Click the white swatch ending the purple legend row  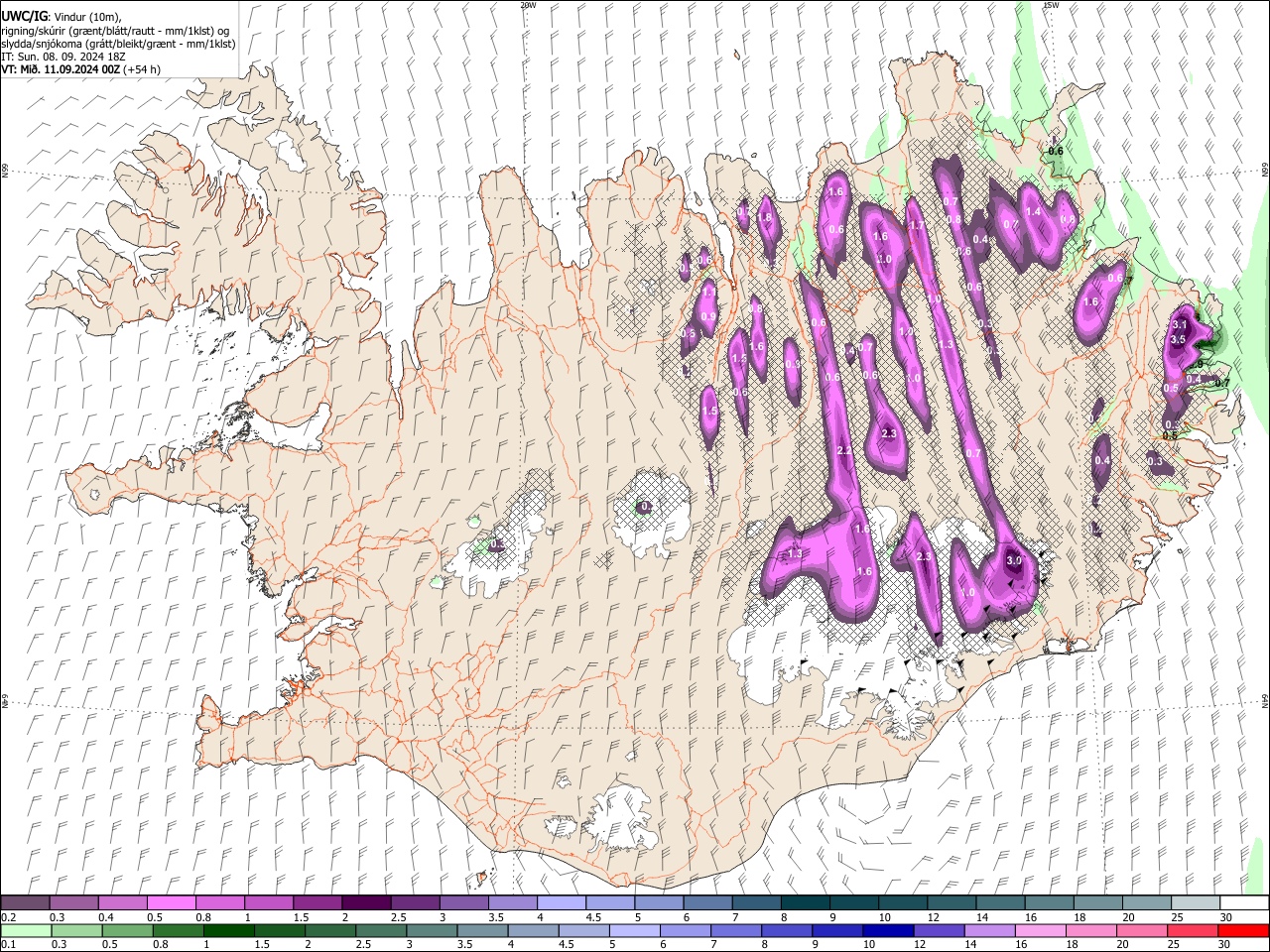(x=1243, y=903)
